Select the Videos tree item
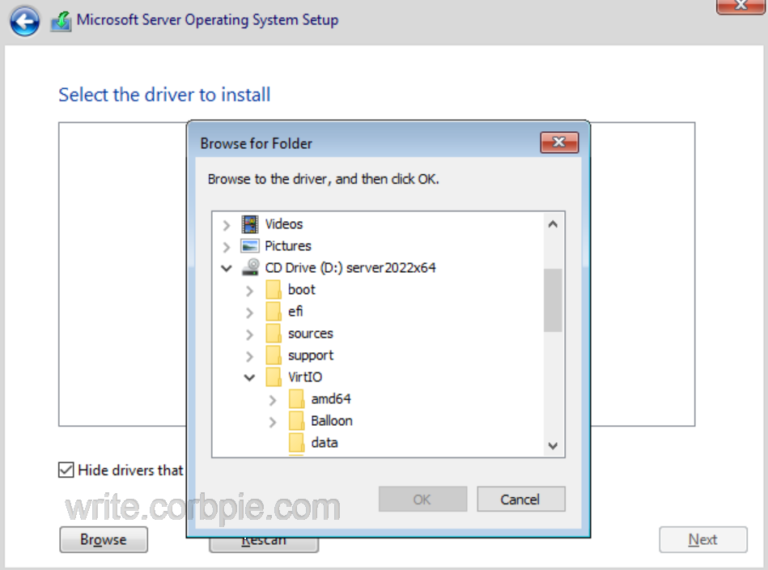The height and width of the screenshot is (570, 768). coord(284,224)
